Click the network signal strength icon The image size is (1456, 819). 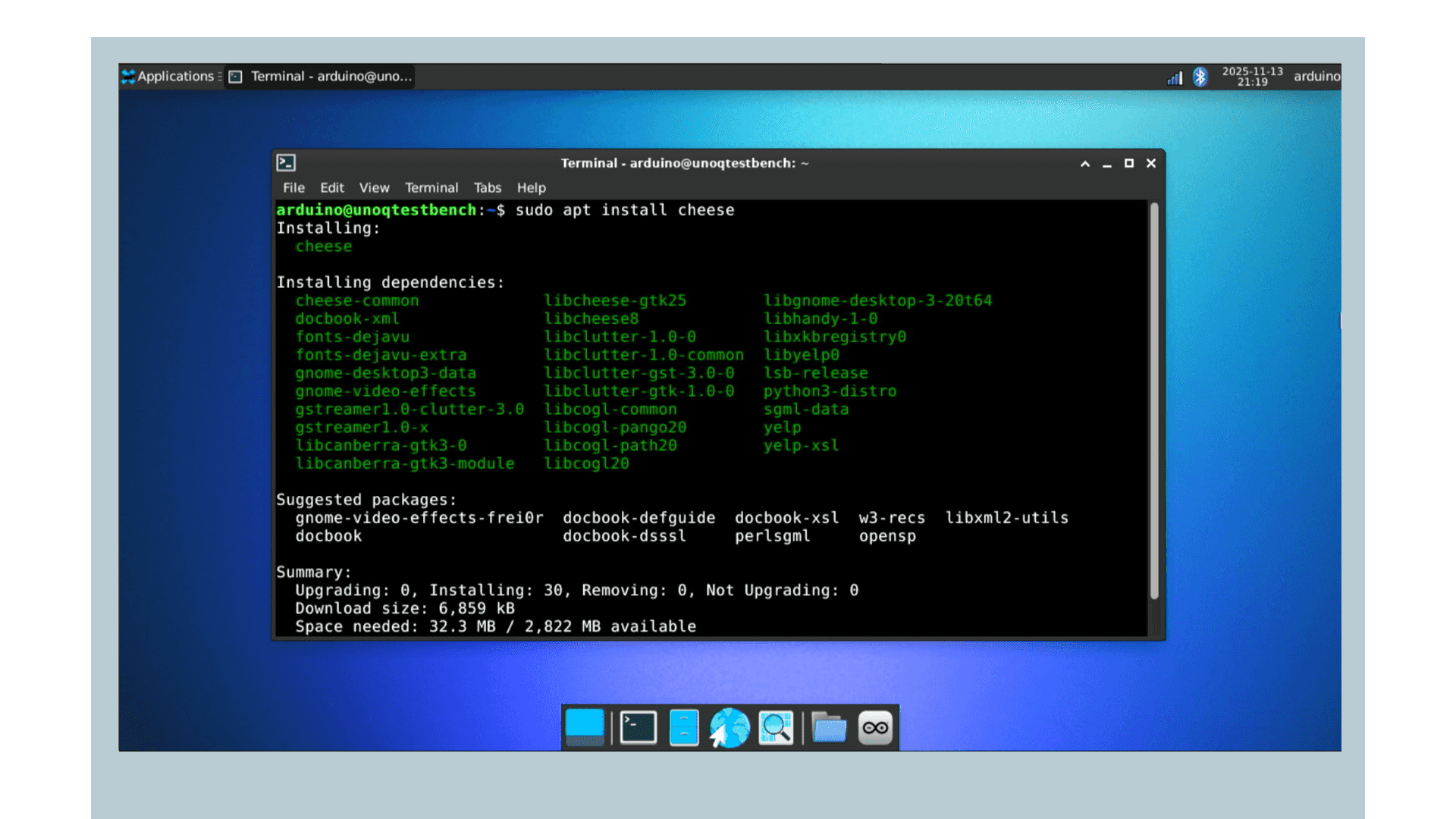tap(1174, 77)
